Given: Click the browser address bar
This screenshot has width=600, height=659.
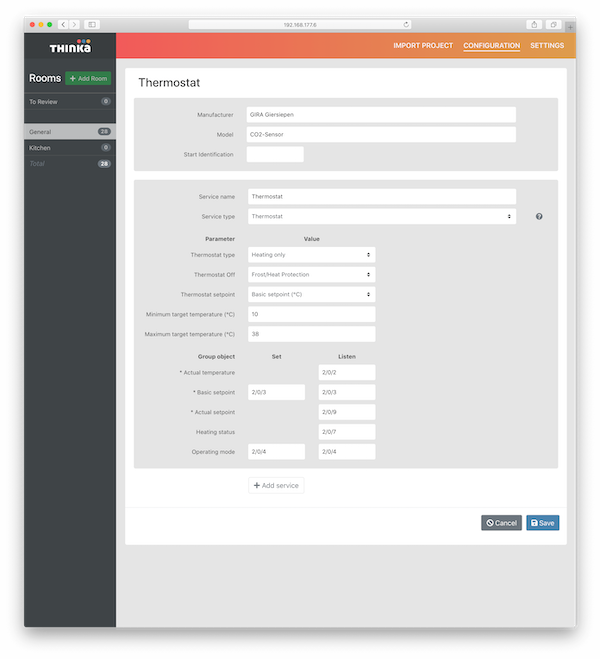Looking at the screenshot, I should (300, 24).
